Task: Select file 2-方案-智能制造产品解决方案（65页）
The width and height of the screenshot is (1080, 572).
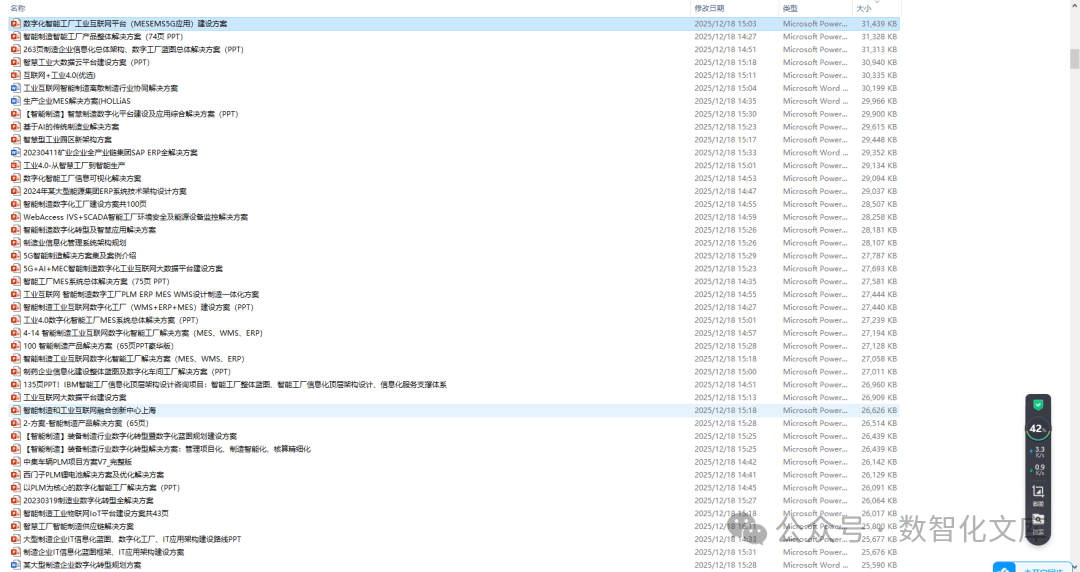Action: [x=85, y=423]
